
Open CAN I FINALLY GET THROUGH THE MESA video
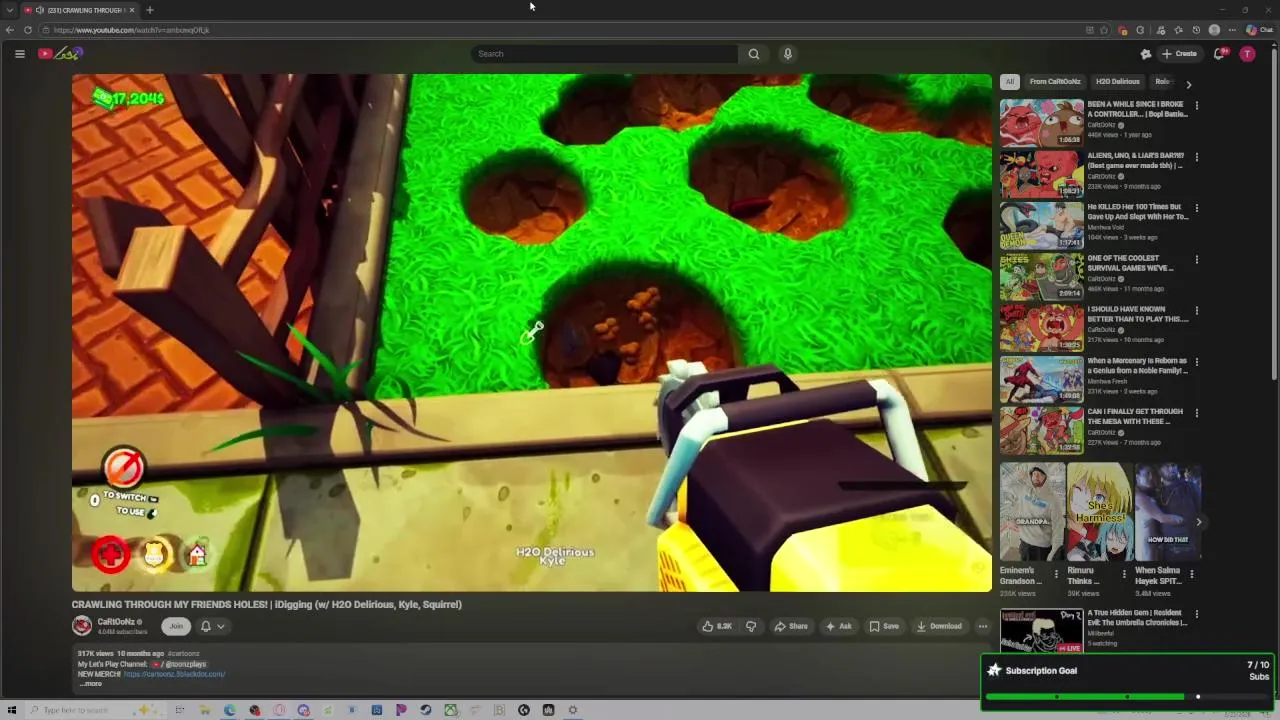1095,430
